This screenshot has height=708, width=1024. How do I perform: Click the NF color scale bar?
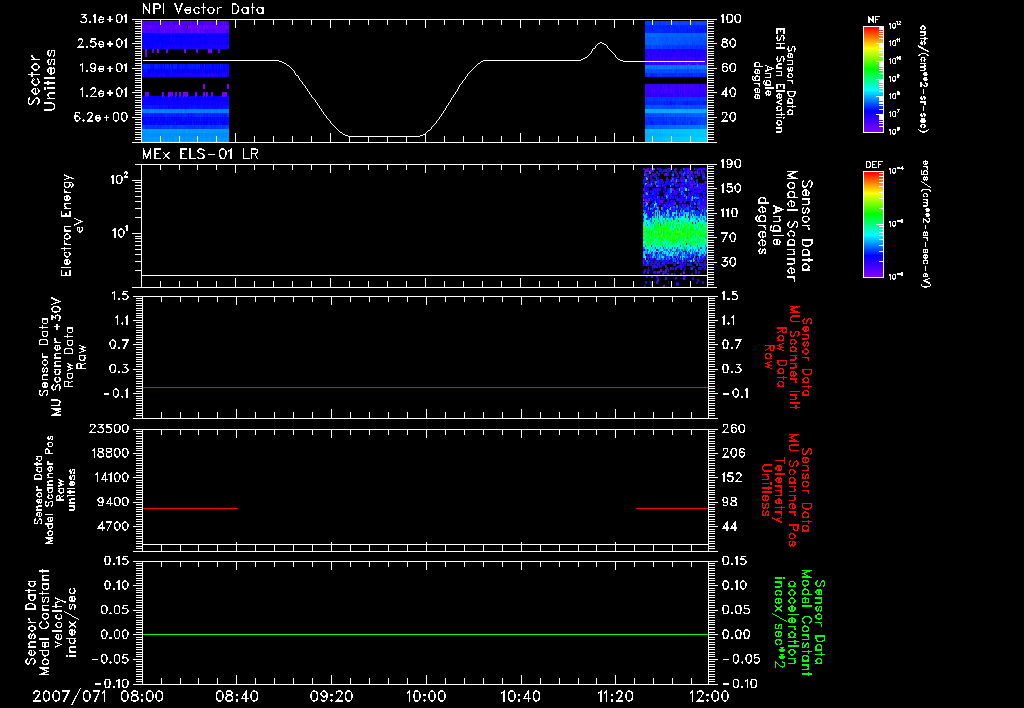pos(874,79)
